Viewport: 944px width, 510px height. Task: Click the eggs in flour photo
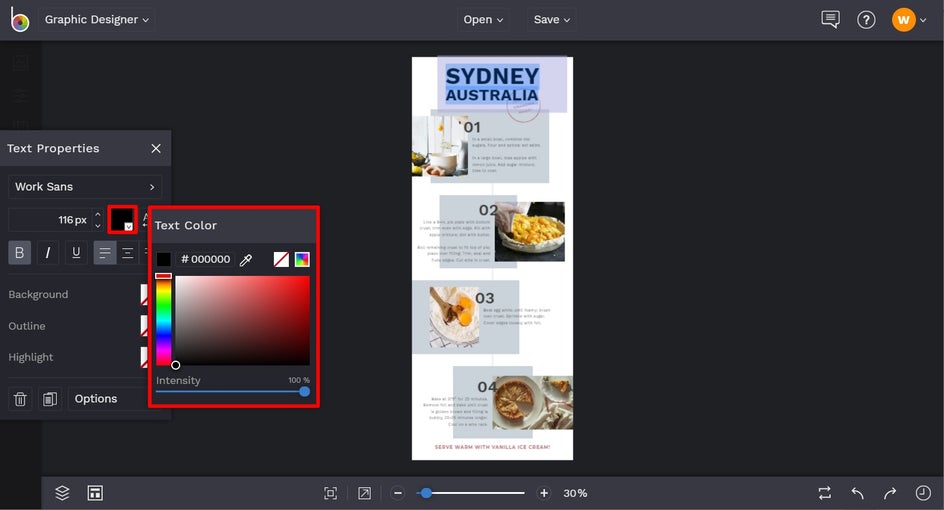pyautogui.click(x=455, y=317)
